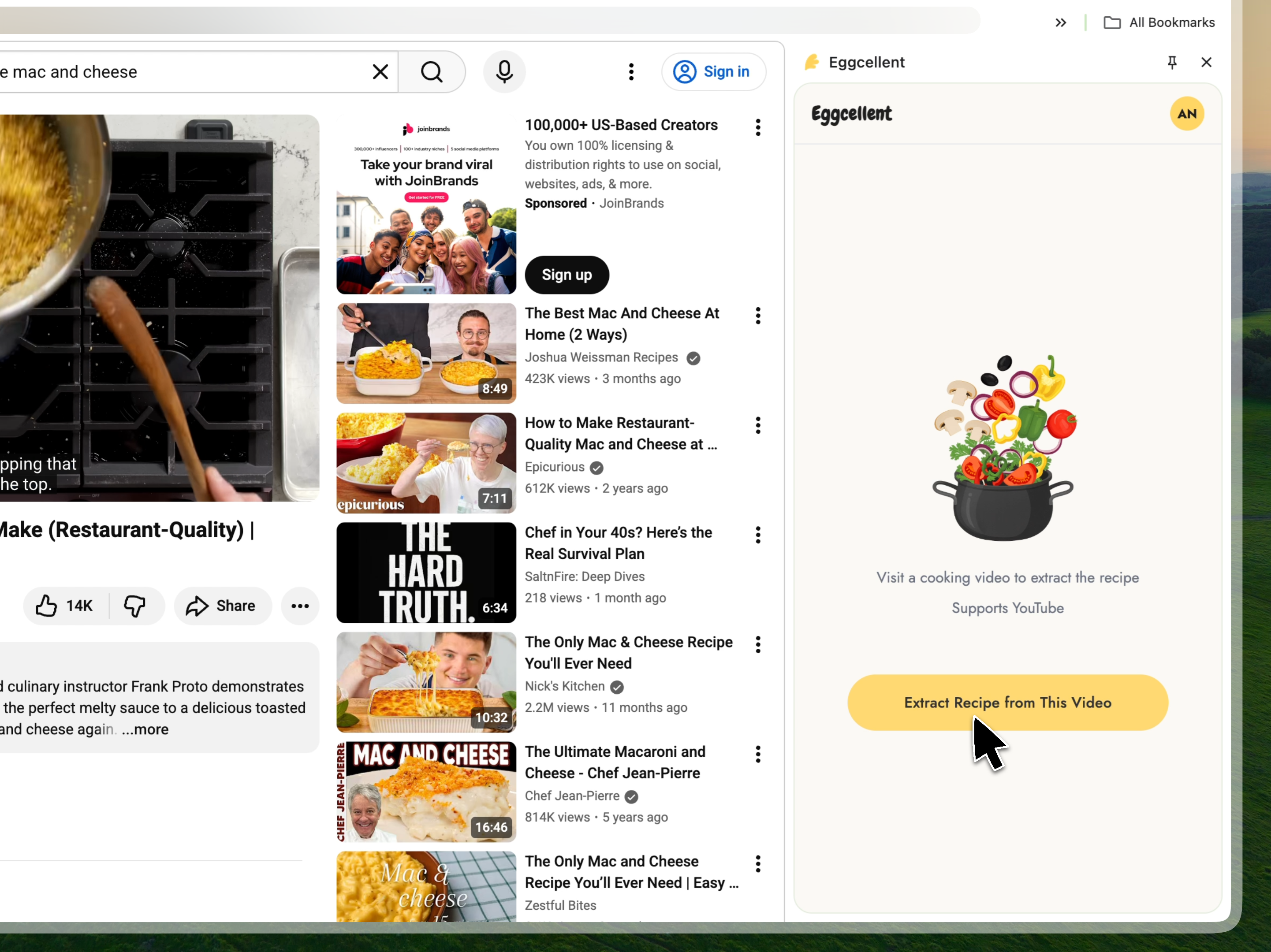This screenshot has width=1271, height=952.
Task: Show hidden bookmarks with double chevron
Action: point(1060,22)
